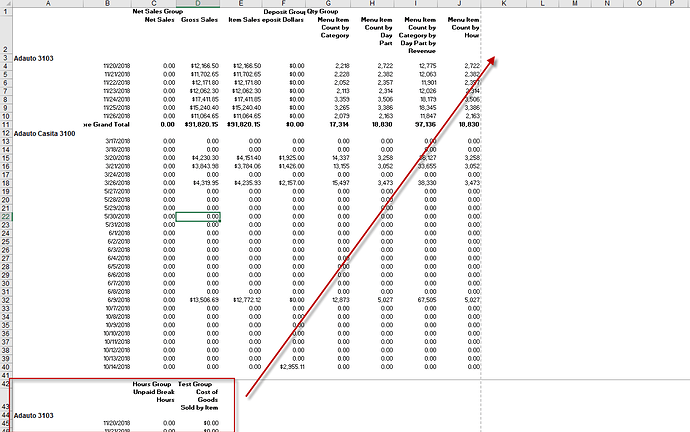Click 'Qty Group' header cell

click(323, 11)
